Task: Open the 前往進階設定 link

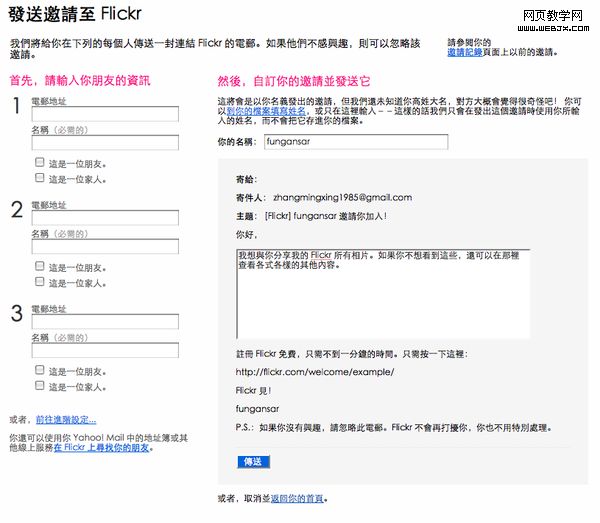Action: point(66,419)
